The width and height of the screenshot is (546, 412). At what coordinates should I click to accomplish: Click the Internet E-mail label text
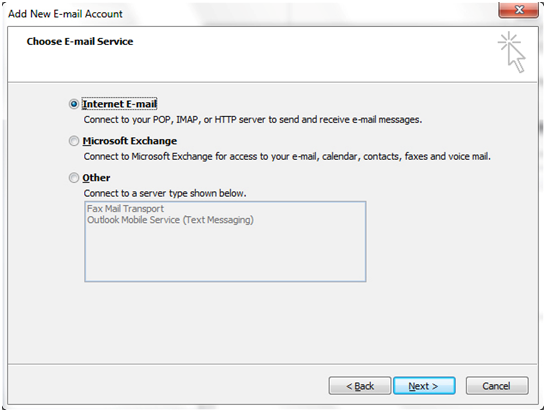point(119,104)
